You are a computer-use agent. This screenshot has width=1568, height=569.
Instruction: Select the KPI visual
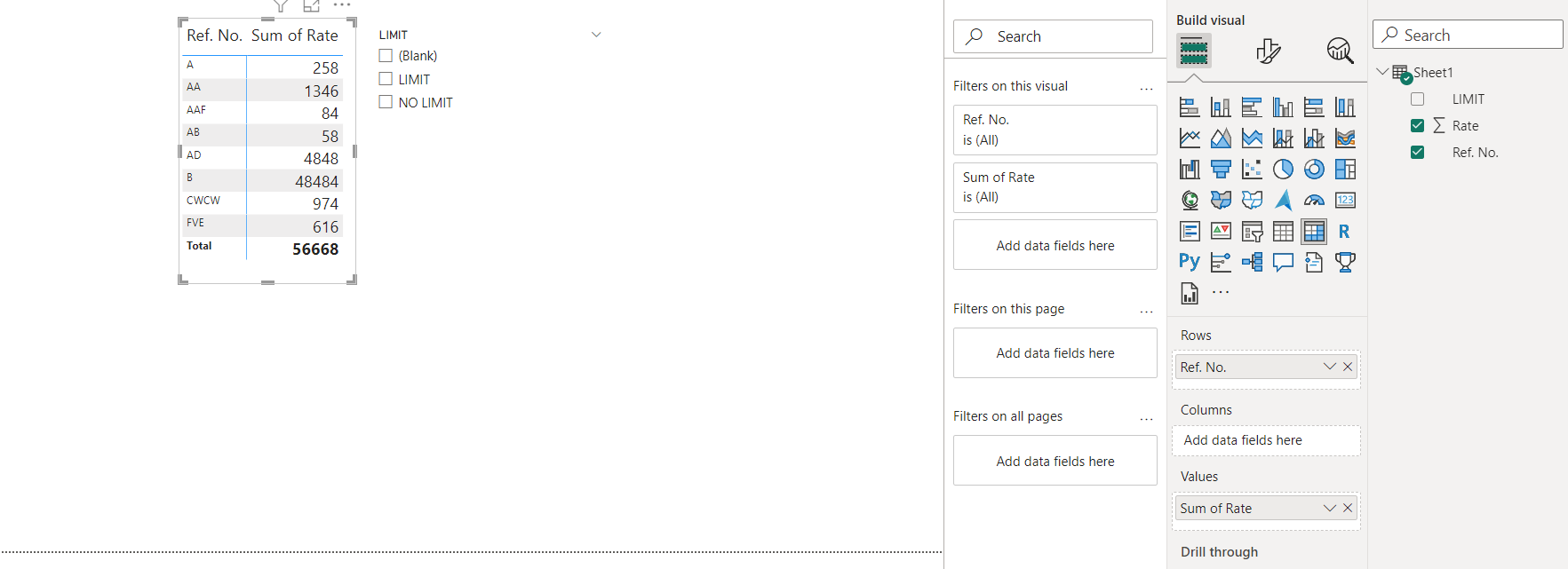[x=1221, y=232]
